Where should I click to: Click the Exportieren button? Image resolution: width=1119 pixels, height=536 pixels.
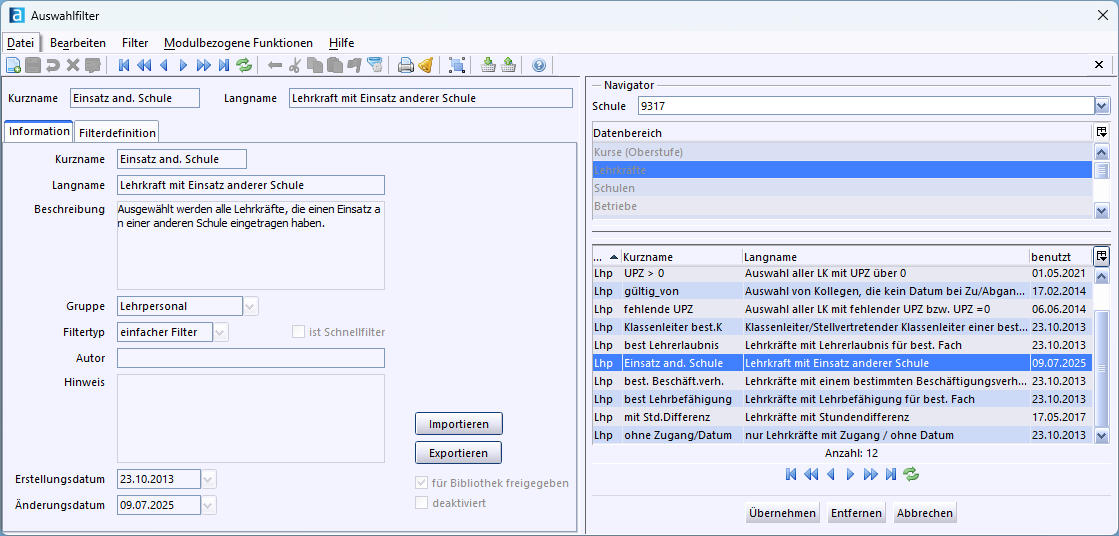(458, 453)
